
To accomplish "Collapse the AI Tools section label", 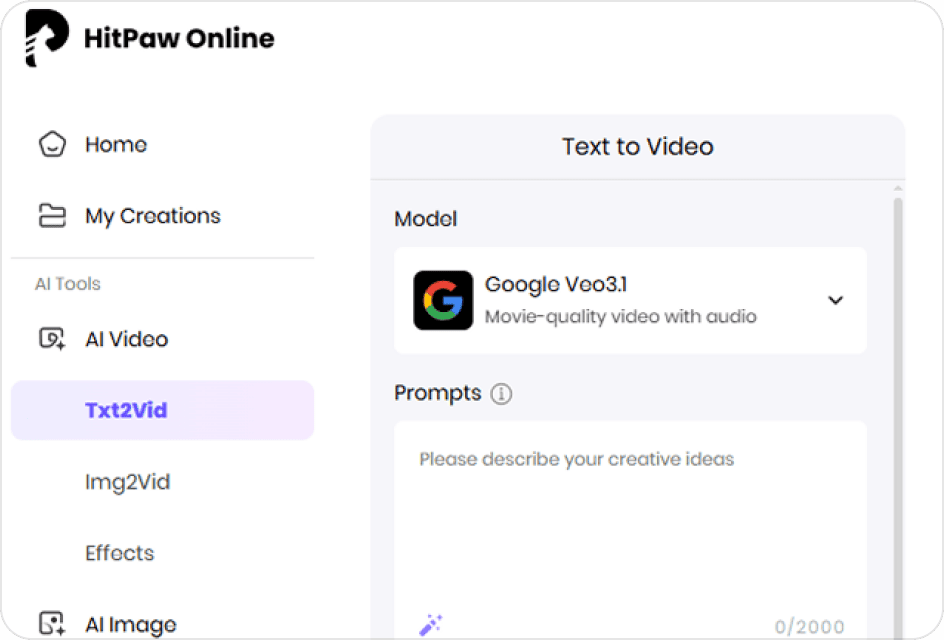I will pos(67,284).
